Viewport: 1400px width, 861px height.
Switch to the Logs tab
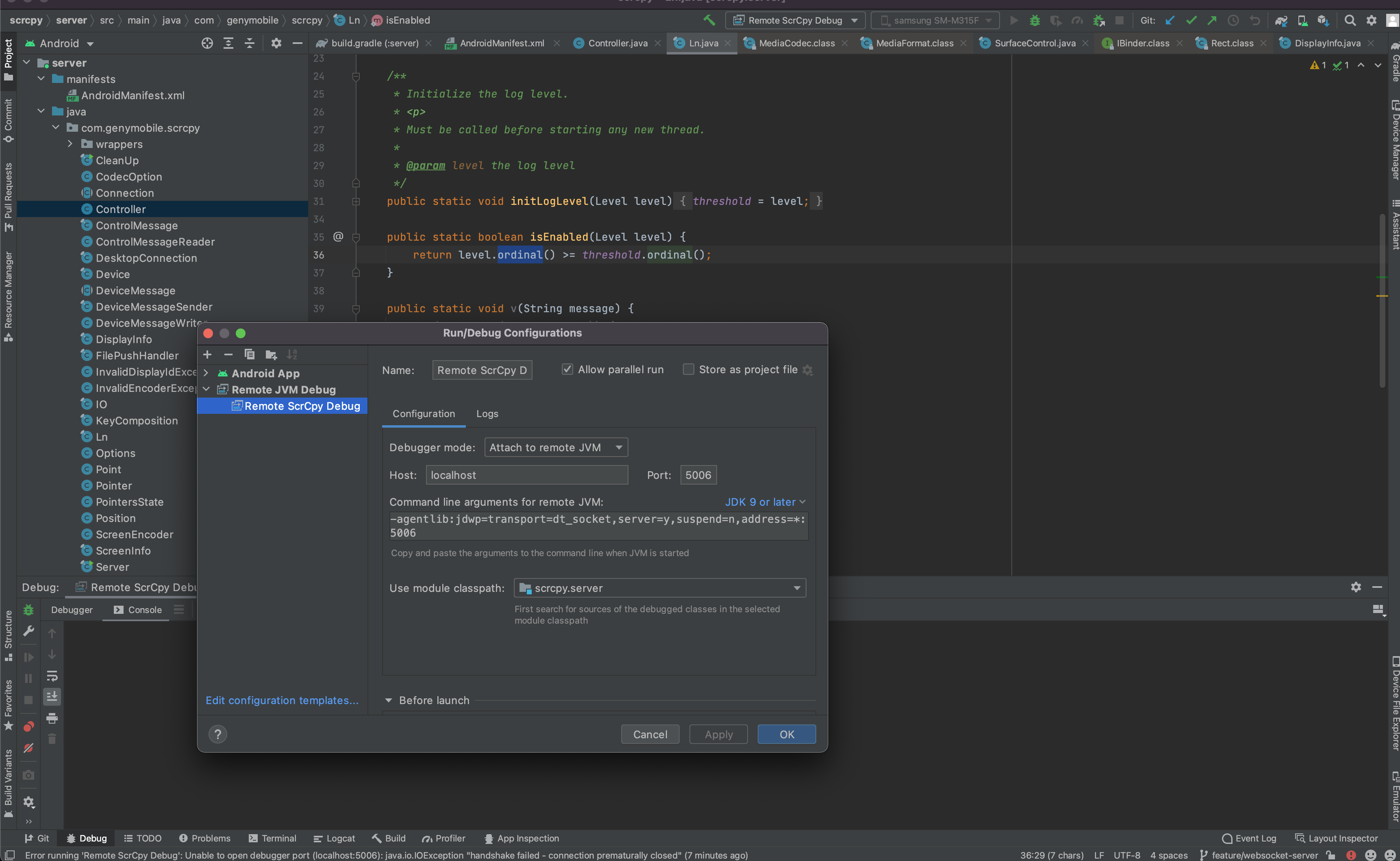487,413
